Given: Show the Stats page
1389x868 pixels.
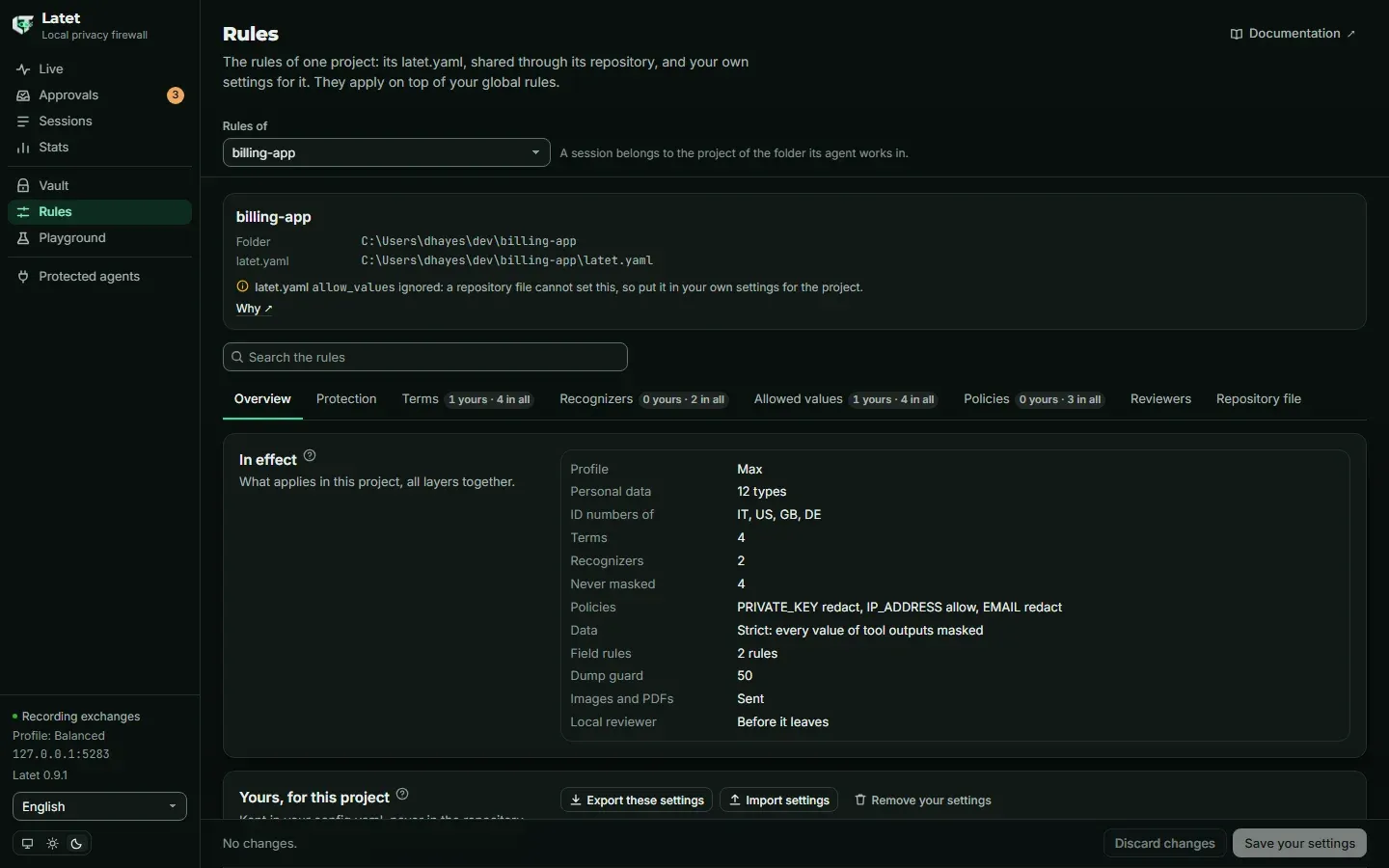Looking at the screenshot, I should coord(99,148).
